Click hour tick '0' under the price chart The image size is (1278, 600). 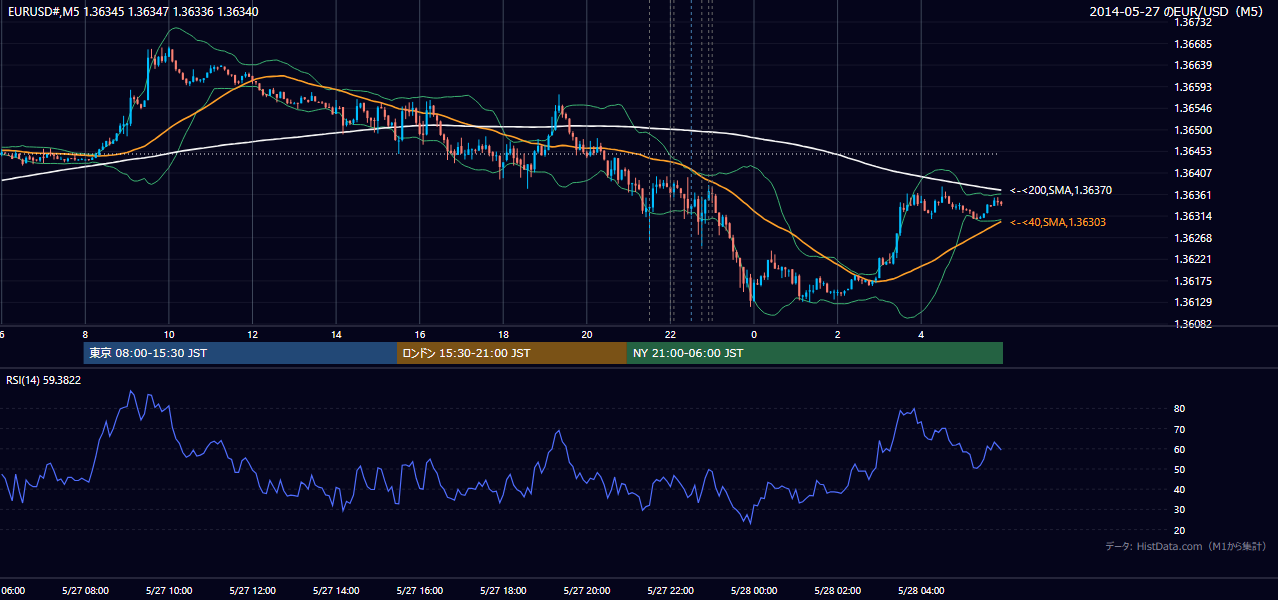coord(754,335)
